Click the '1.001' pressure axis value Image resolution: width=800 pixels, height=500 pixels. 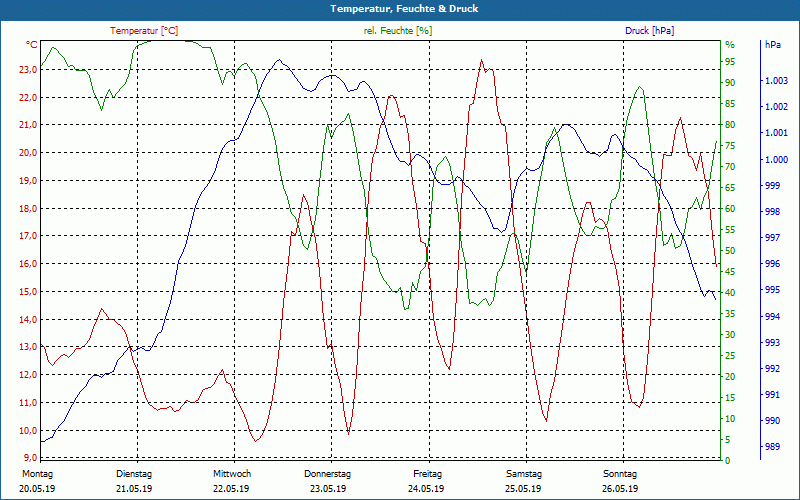(777, 133)
